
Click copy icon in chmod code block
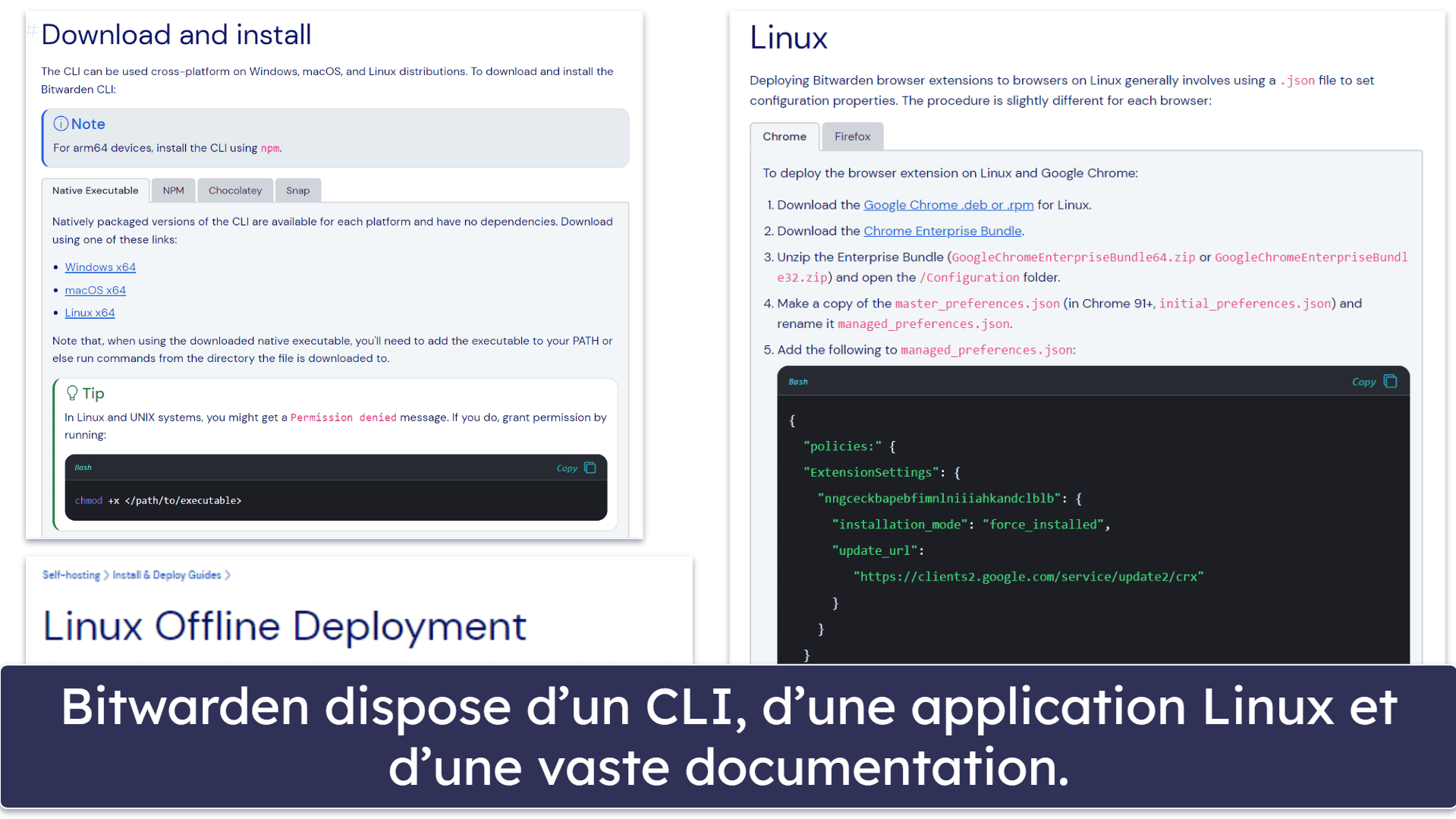coord(590,468)
